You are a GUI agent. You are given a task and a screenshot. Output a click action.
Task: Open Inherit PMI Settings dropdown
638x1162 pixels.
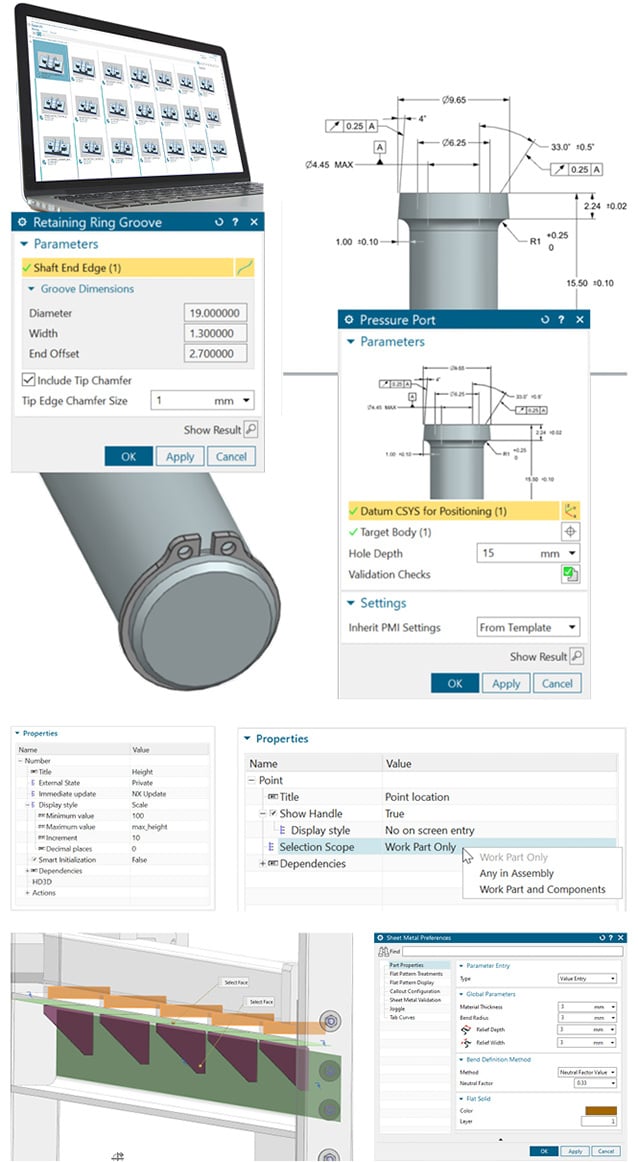[x=528, y=628]
